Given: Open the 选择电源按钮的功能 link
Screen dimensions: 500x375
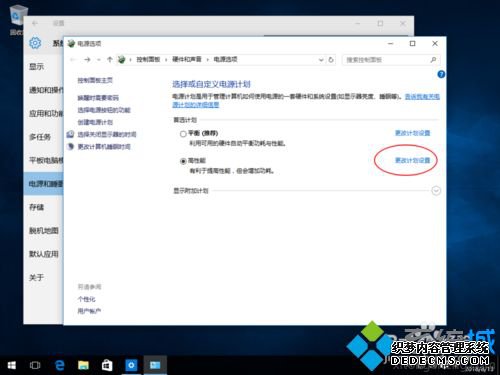Looking at the screenshot, I should point(104,110).
